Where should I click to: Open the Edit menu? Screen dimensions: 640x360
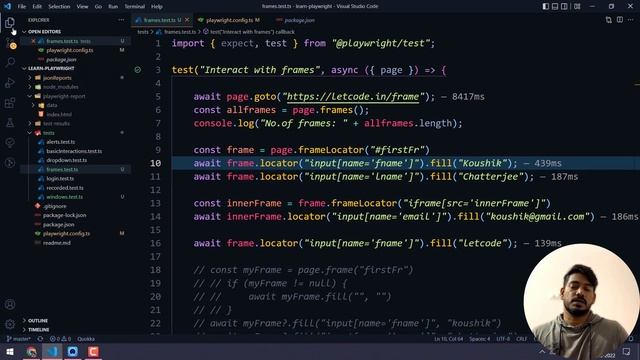pyautogui.click(x=37, y=7)
